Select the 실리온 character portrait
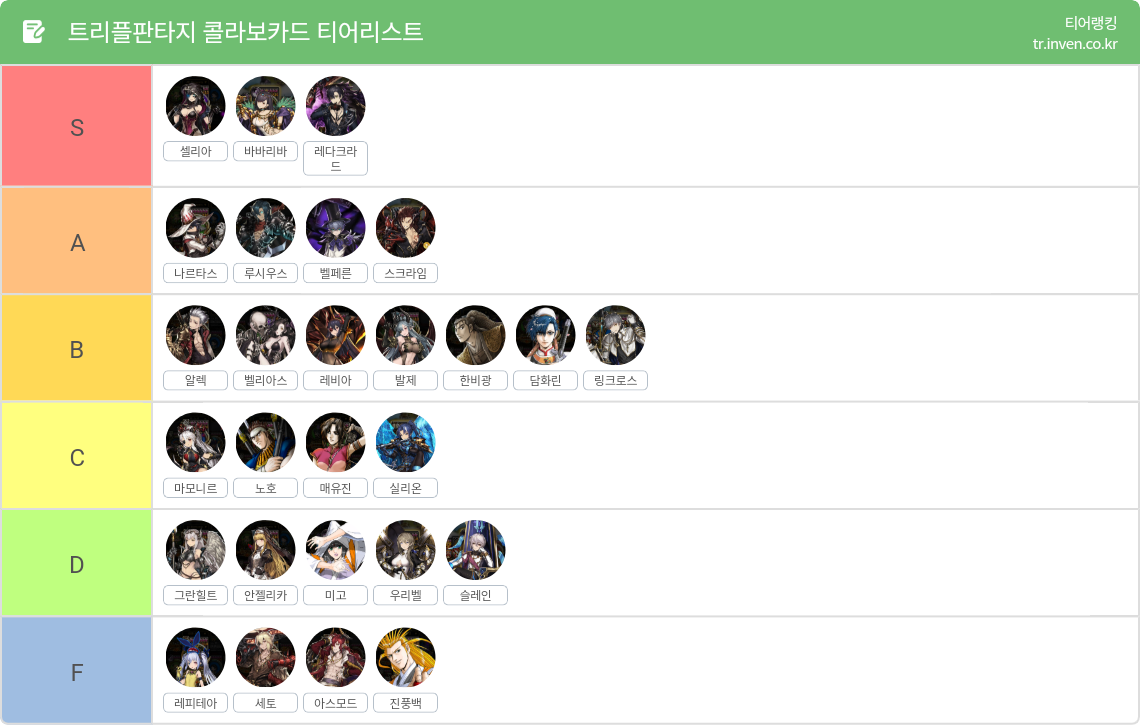The height and width of the screenshot is (725, 1140). (x=405, y=443)
